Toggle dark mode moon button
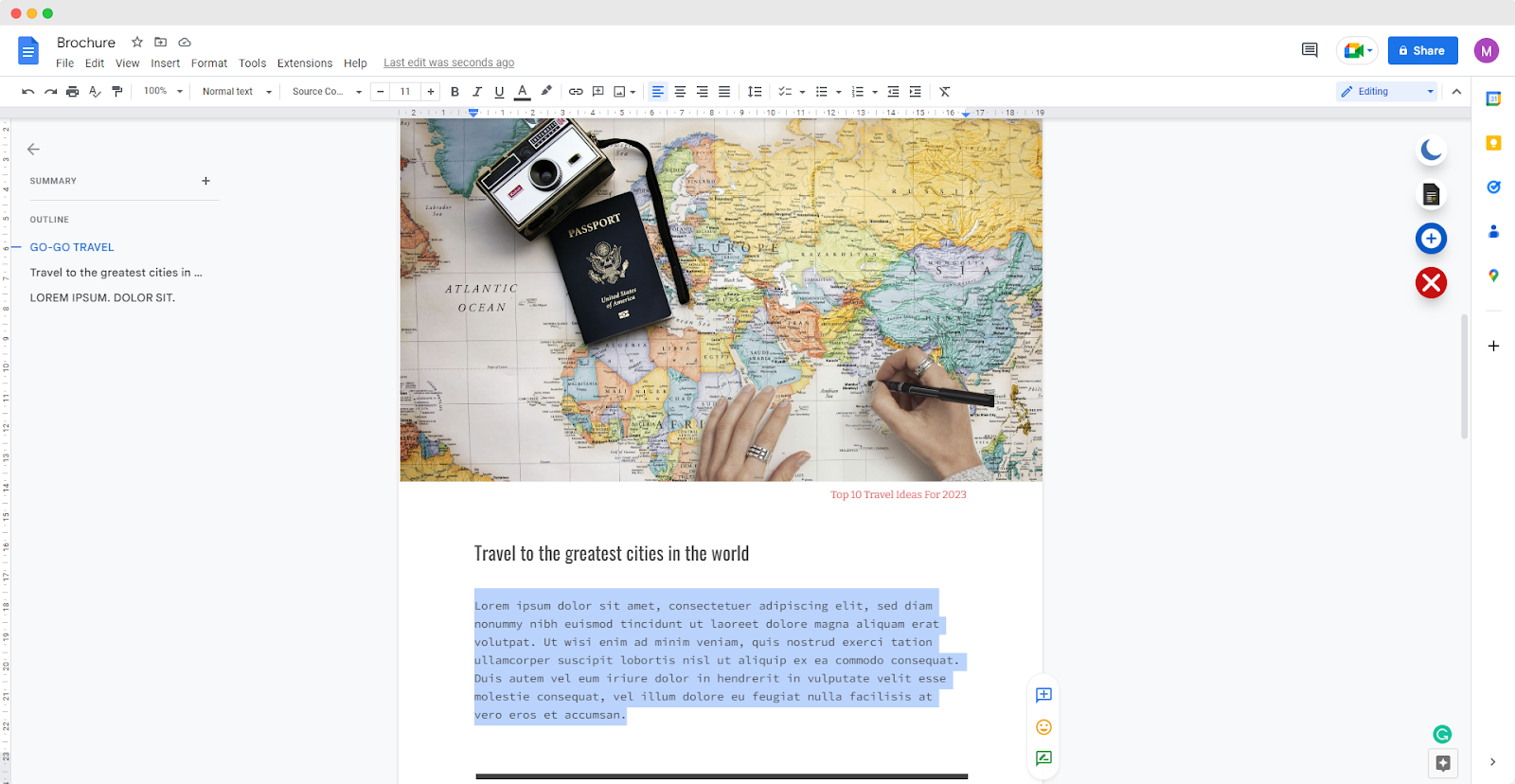The image size is (1515, 784). [x=1431, y=150]
